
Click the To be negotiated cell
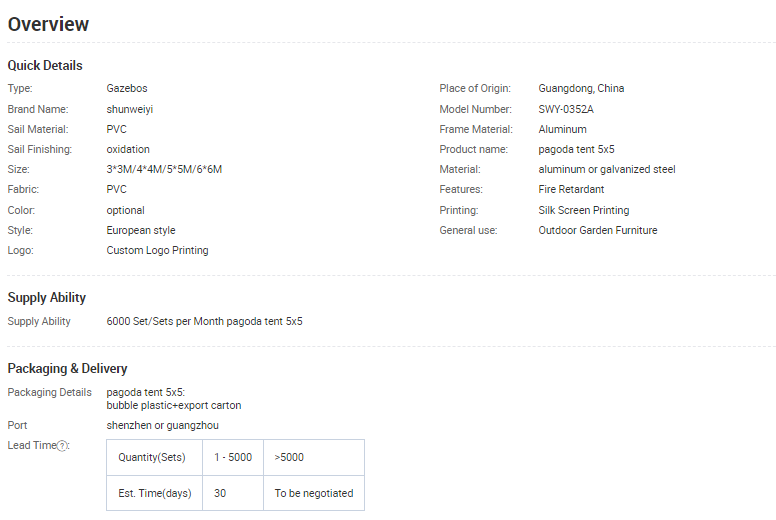(313, 493)
